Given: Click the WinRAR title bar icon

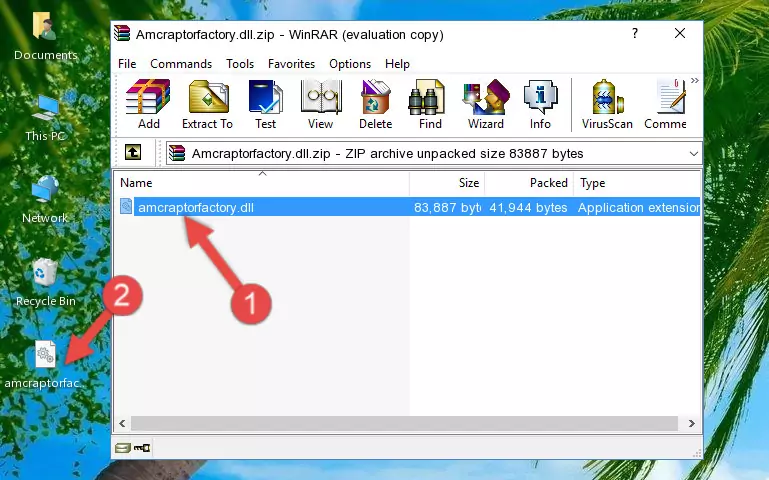Looking at the screenshot, I should pos(122,34).
